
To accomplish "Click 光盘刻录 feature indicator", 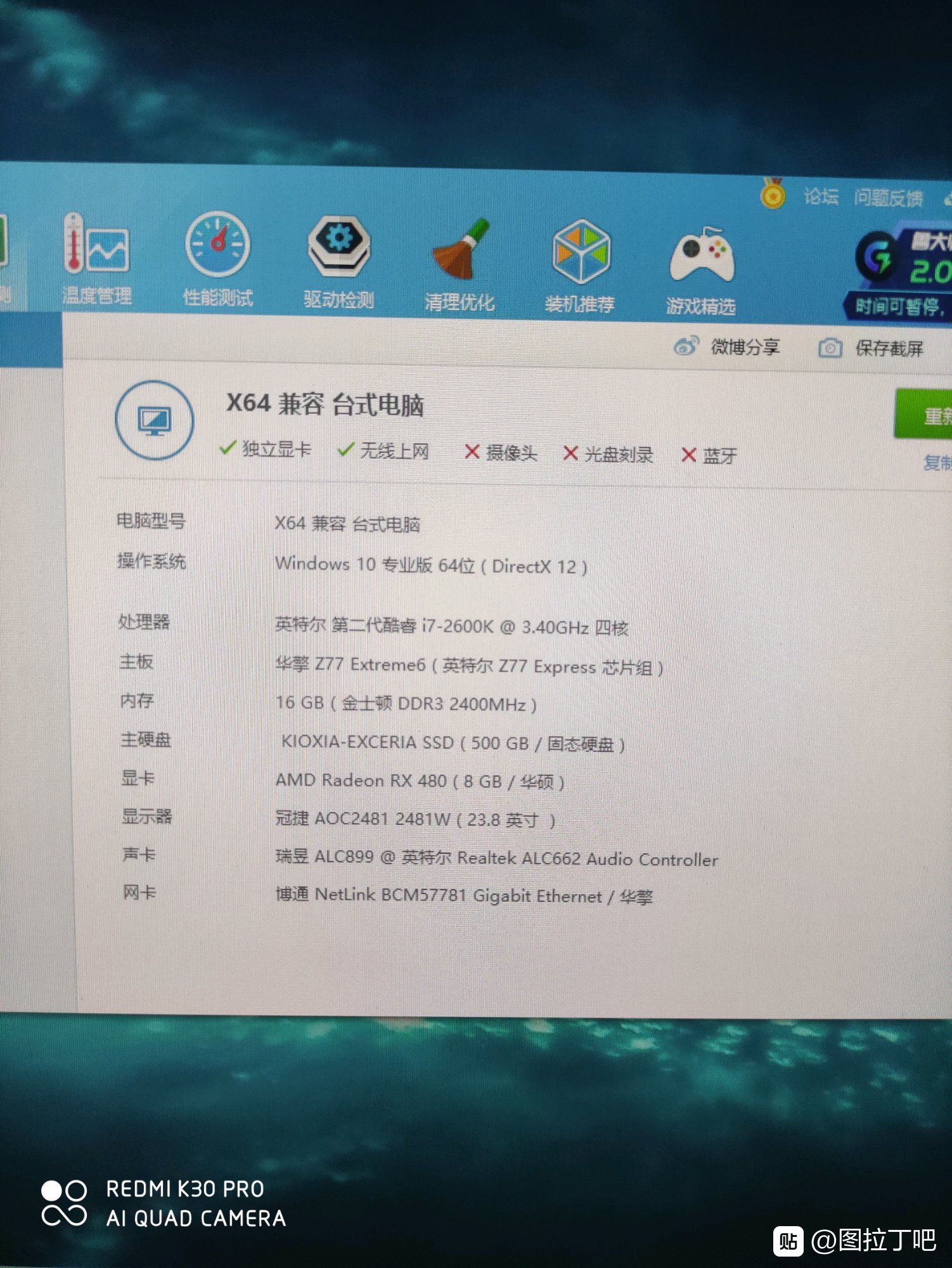I will (x=608, y=455).
